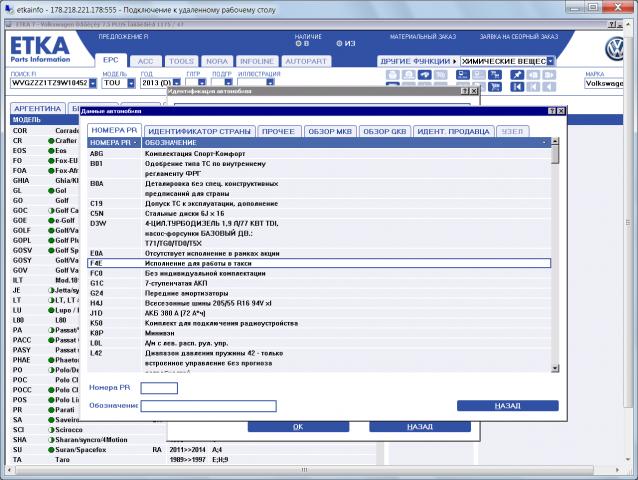Click the Volkswagen logo icon
The width and height of the screenshot is (638, 480).
pyautogui.click(x=614, y=49)
